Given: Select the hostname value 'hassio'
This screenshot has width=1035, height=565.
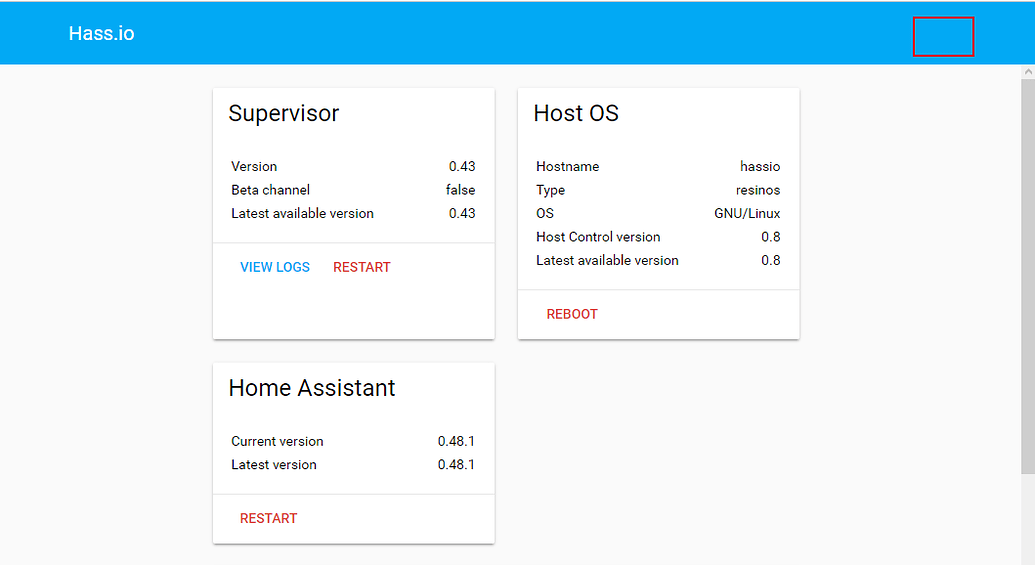Looking at the screenshot, I should coord(760,166).
